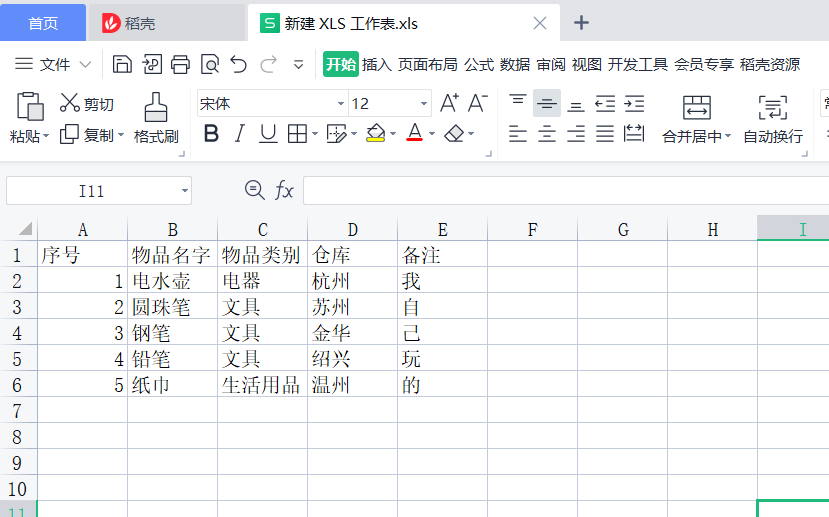This screenshot has width=829, height=517.
Task: Click the Print icon in quick toolbar
Action: point(180,64)
